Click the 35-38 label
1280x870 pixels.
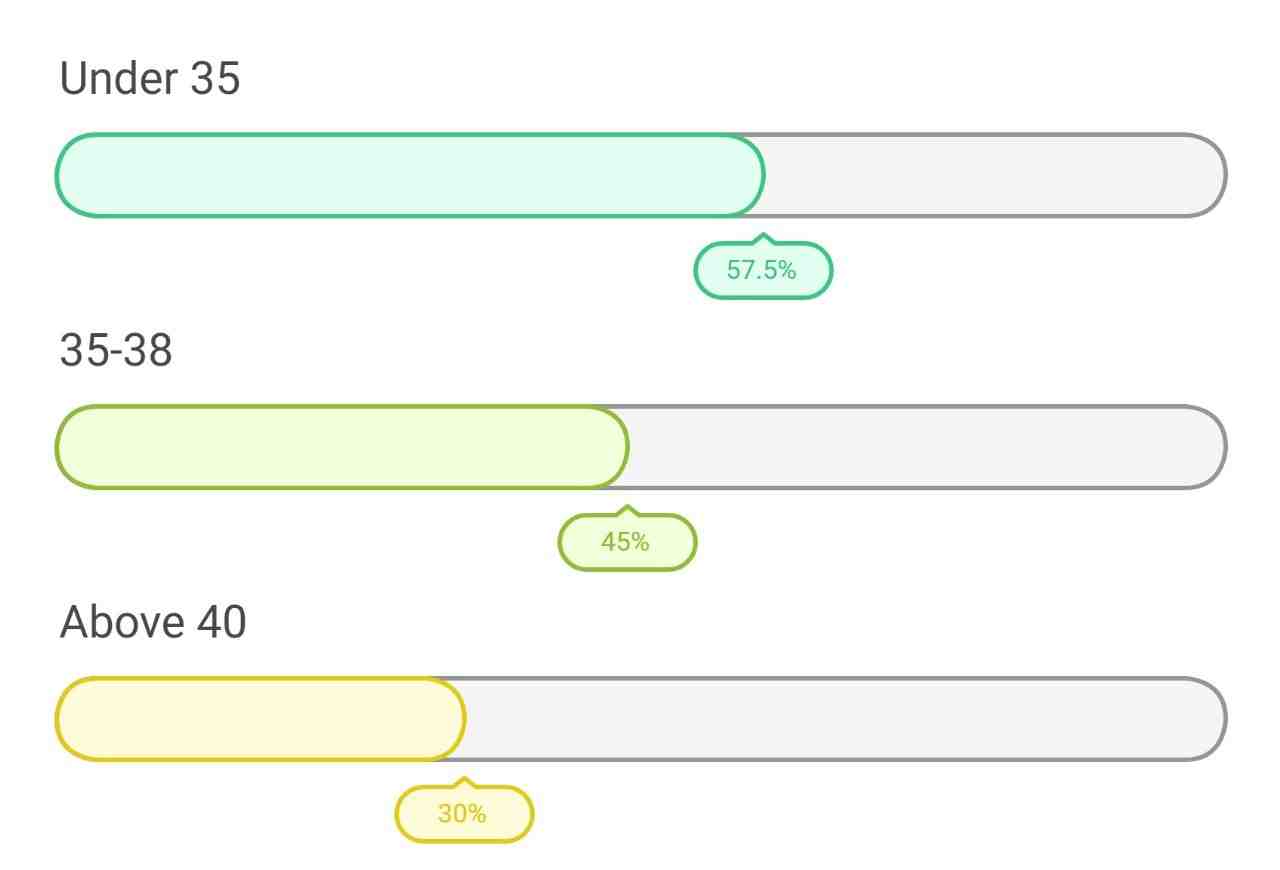click(x=116, y=350)
